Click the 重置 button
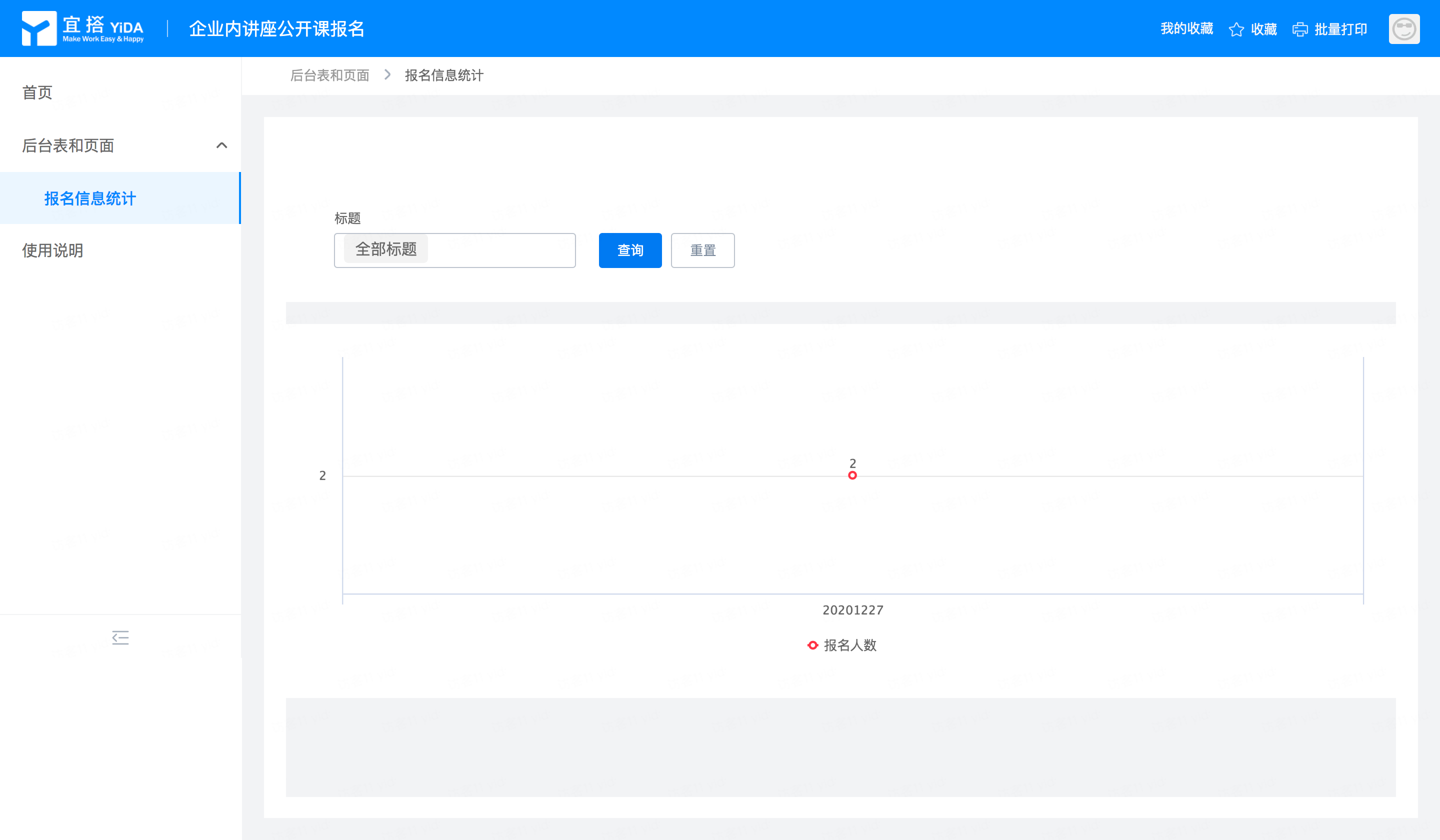 click(x=702, y=250)
